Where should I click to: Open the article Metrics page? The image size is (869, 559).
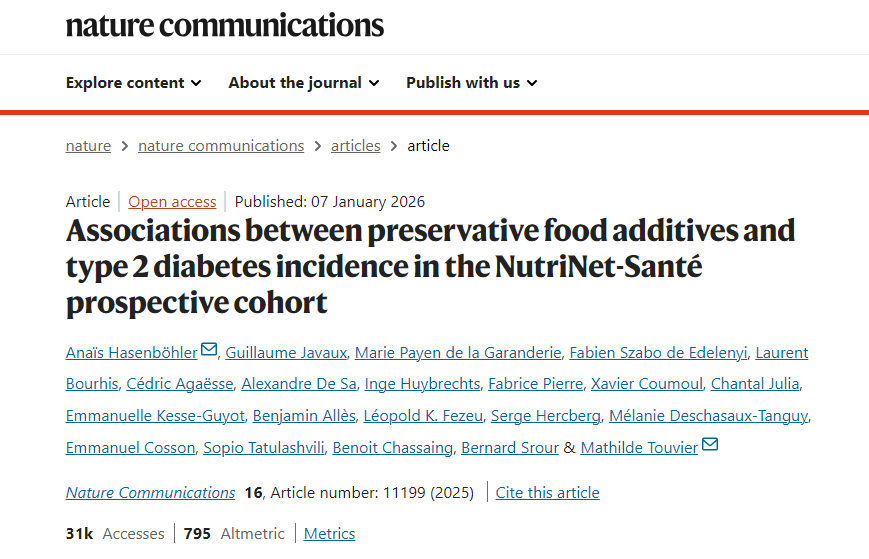(x=329, y=534)
